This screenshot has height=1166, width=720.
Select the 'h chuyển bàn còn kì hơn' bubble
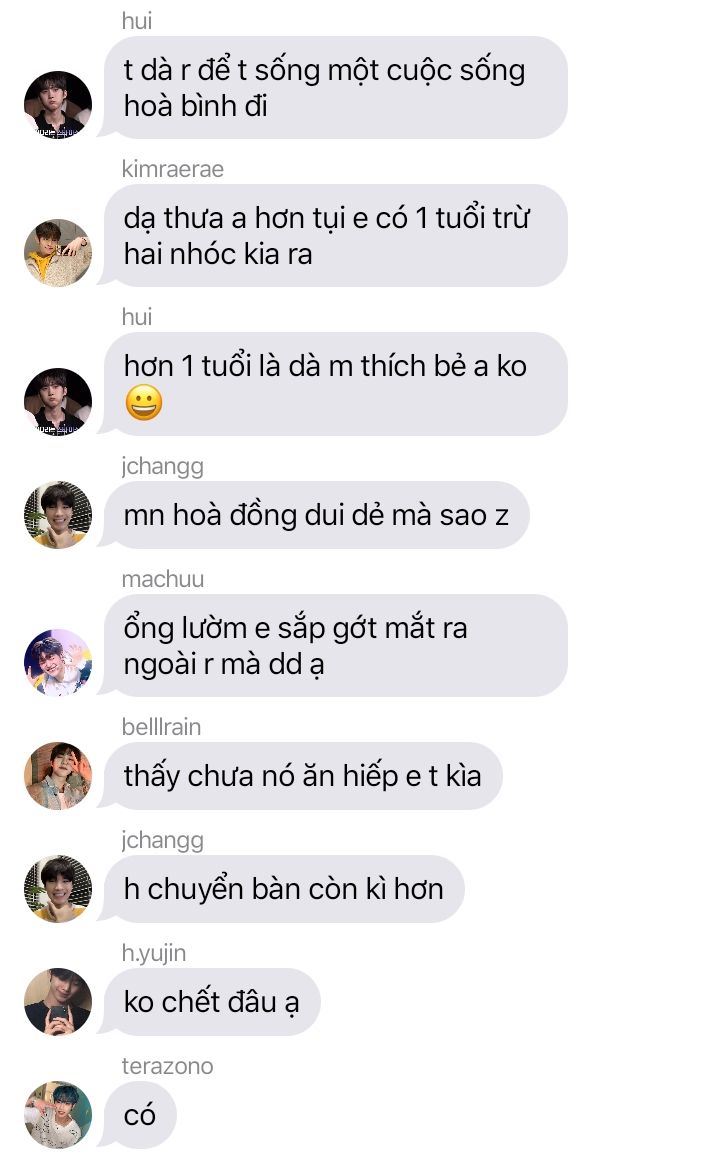pyautogui.click(x=283, y=889)
